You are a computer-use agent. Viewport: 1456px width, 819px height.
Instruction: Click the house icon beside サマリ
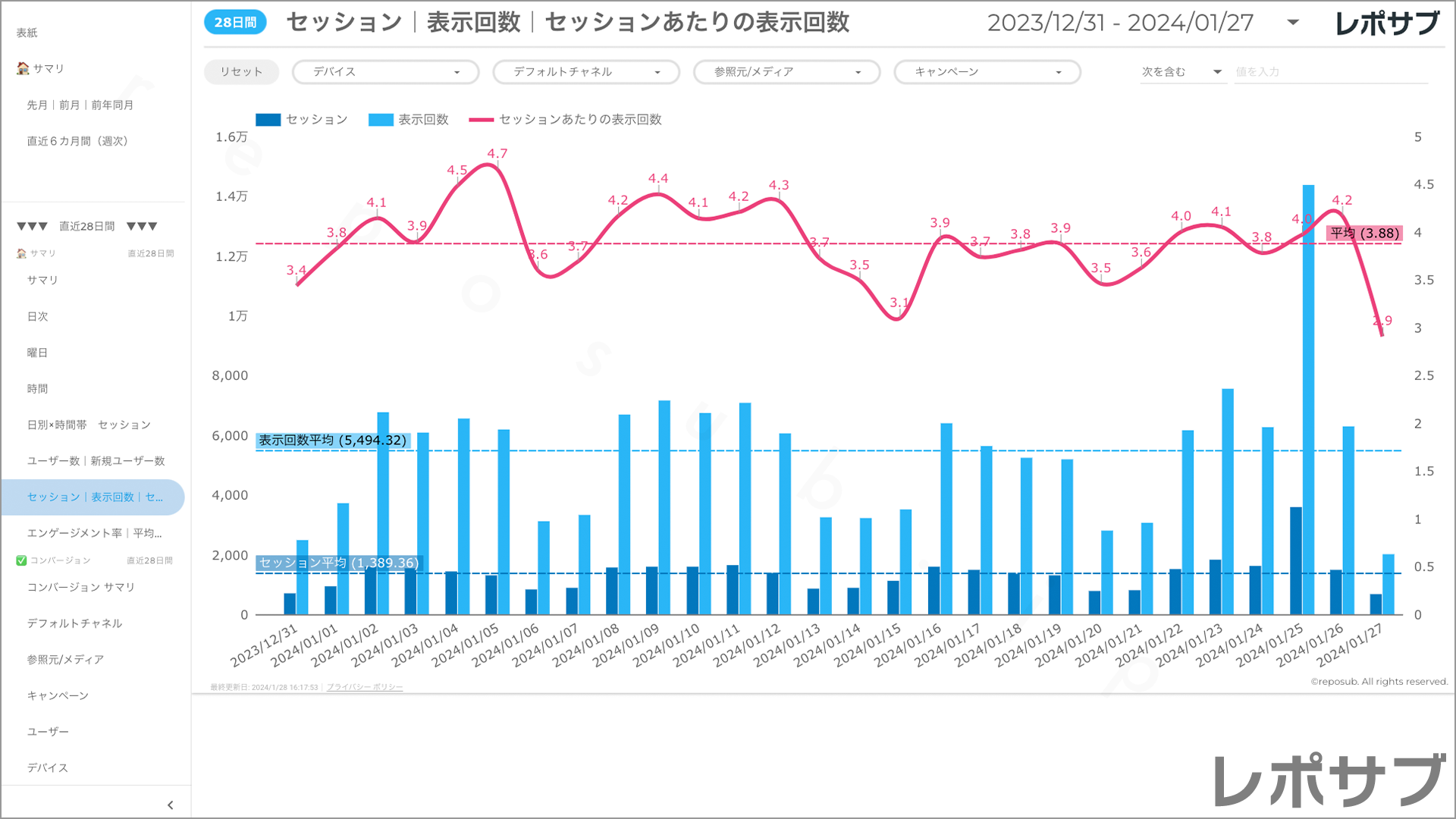[23, 68]
